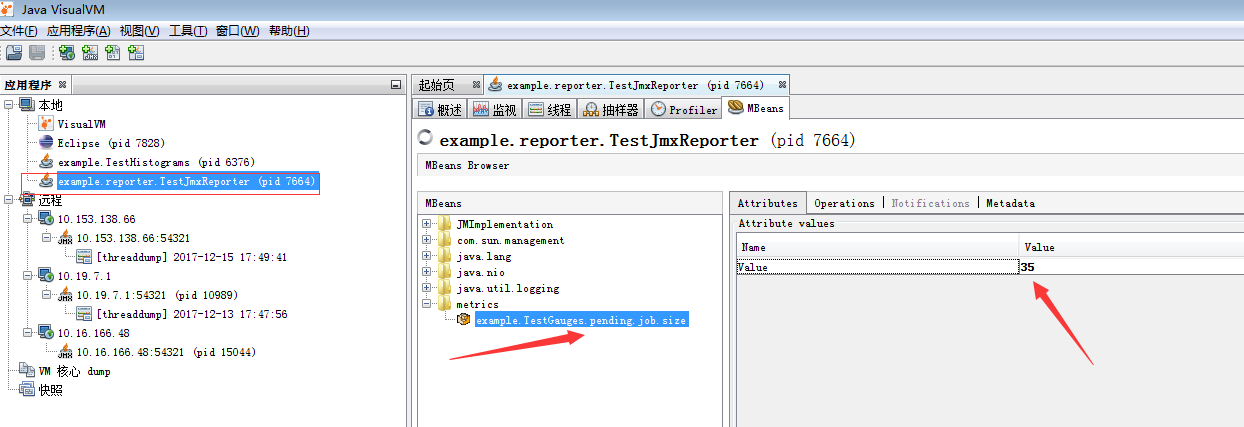Close the example.reporter.TestJmxReporter tab
The height and width of the screenshot is (427, 1244).
click(783, 85)
